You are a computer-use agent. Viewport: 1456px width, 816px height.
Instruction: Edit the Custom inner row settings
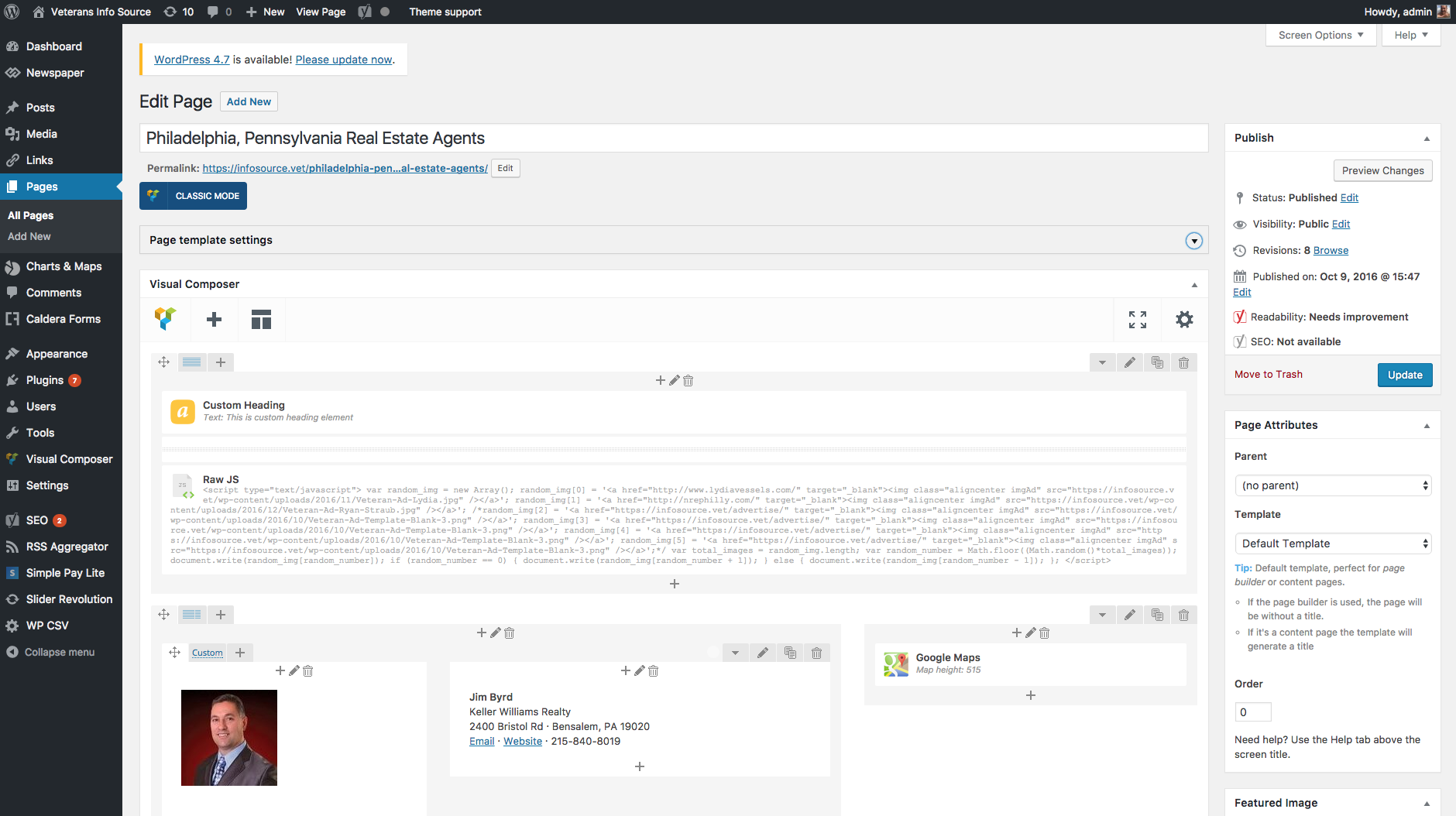click(x=763, y=653)
